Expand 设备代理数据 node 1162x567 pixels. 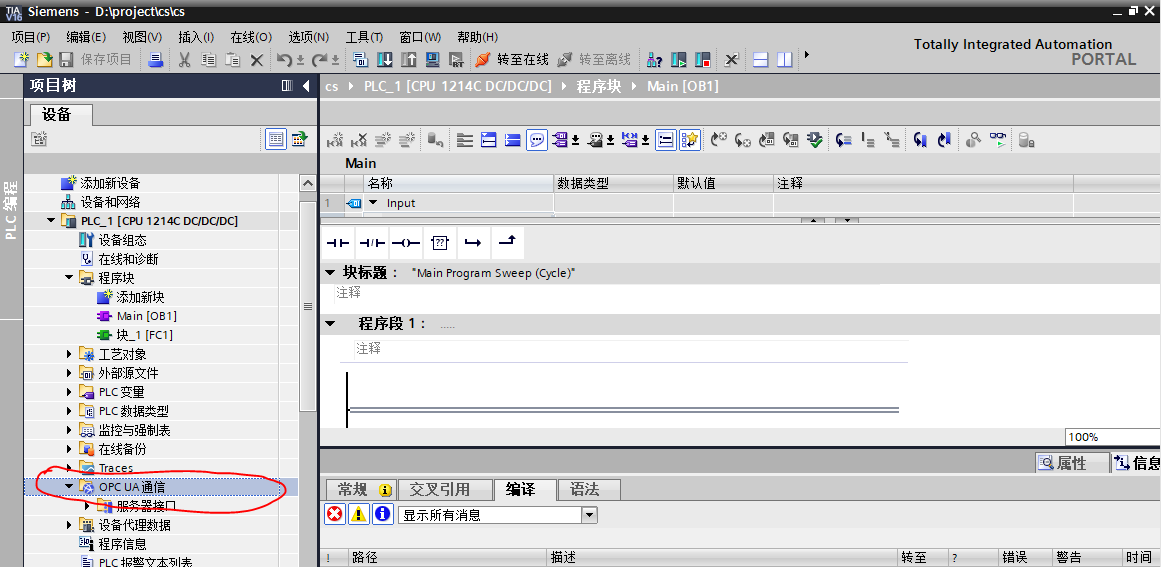(70, 525)
